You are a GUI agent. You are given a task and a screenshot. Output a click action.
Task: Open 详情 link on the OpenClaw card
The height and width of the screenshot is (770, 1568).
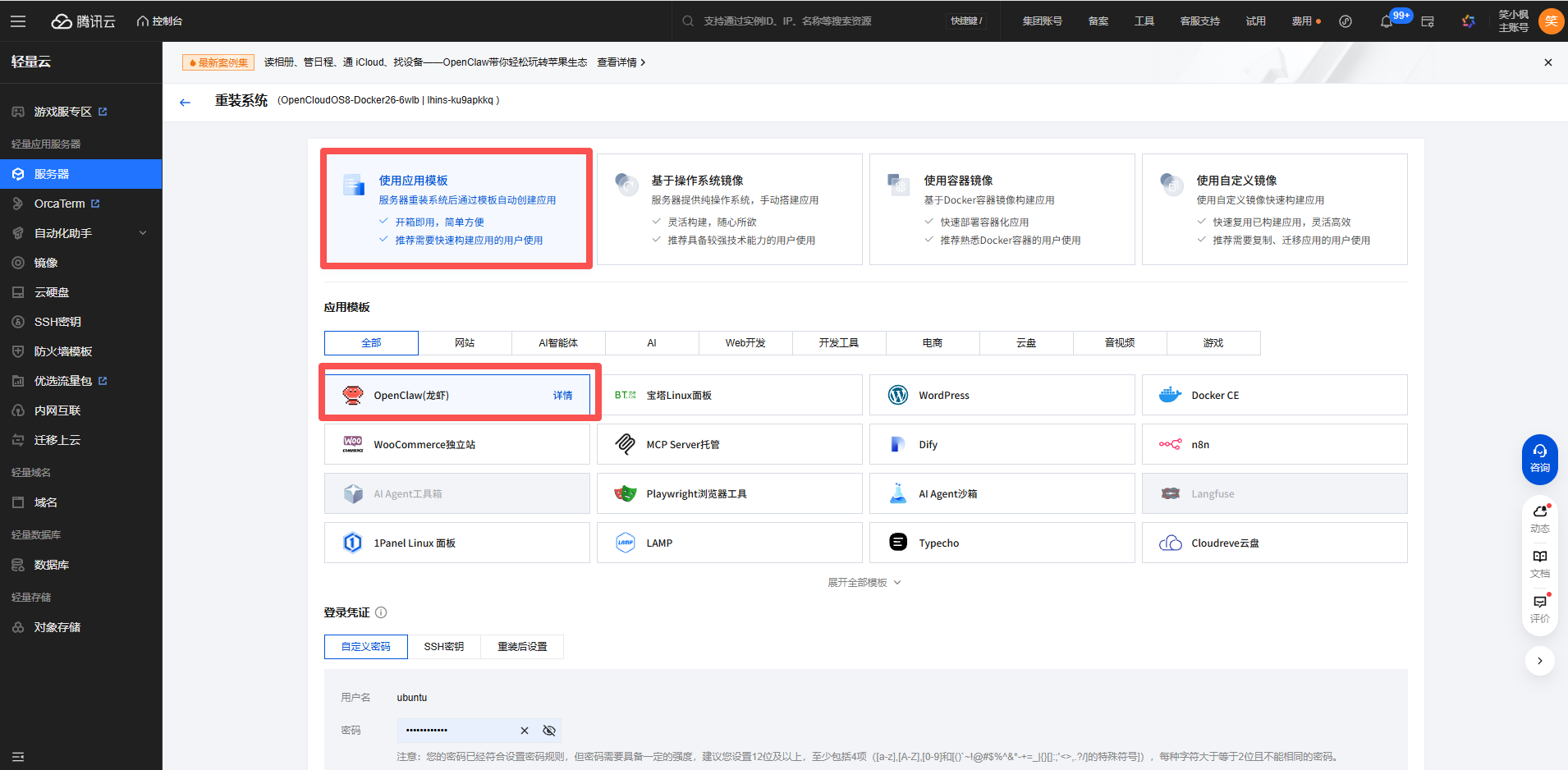tap(562, 396)
